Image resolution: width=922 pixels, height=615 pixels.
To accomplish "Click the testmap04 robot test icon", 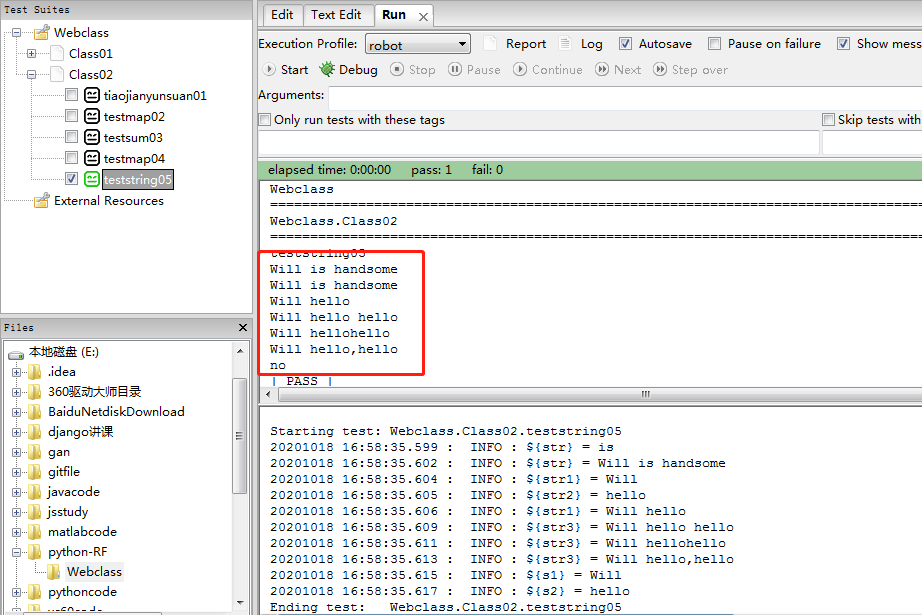I will click(x=92, y=159).
